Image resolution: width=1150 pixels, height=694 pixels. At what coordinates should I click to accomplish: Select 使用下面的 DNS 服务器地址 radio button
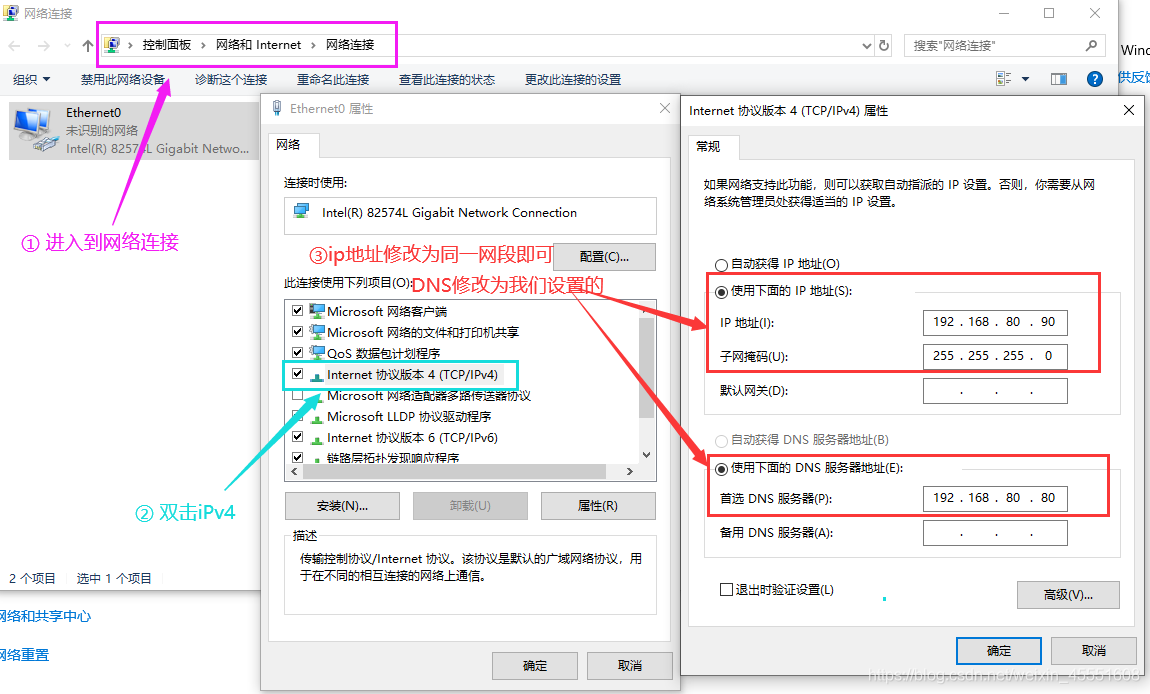(x=721, y=469)
